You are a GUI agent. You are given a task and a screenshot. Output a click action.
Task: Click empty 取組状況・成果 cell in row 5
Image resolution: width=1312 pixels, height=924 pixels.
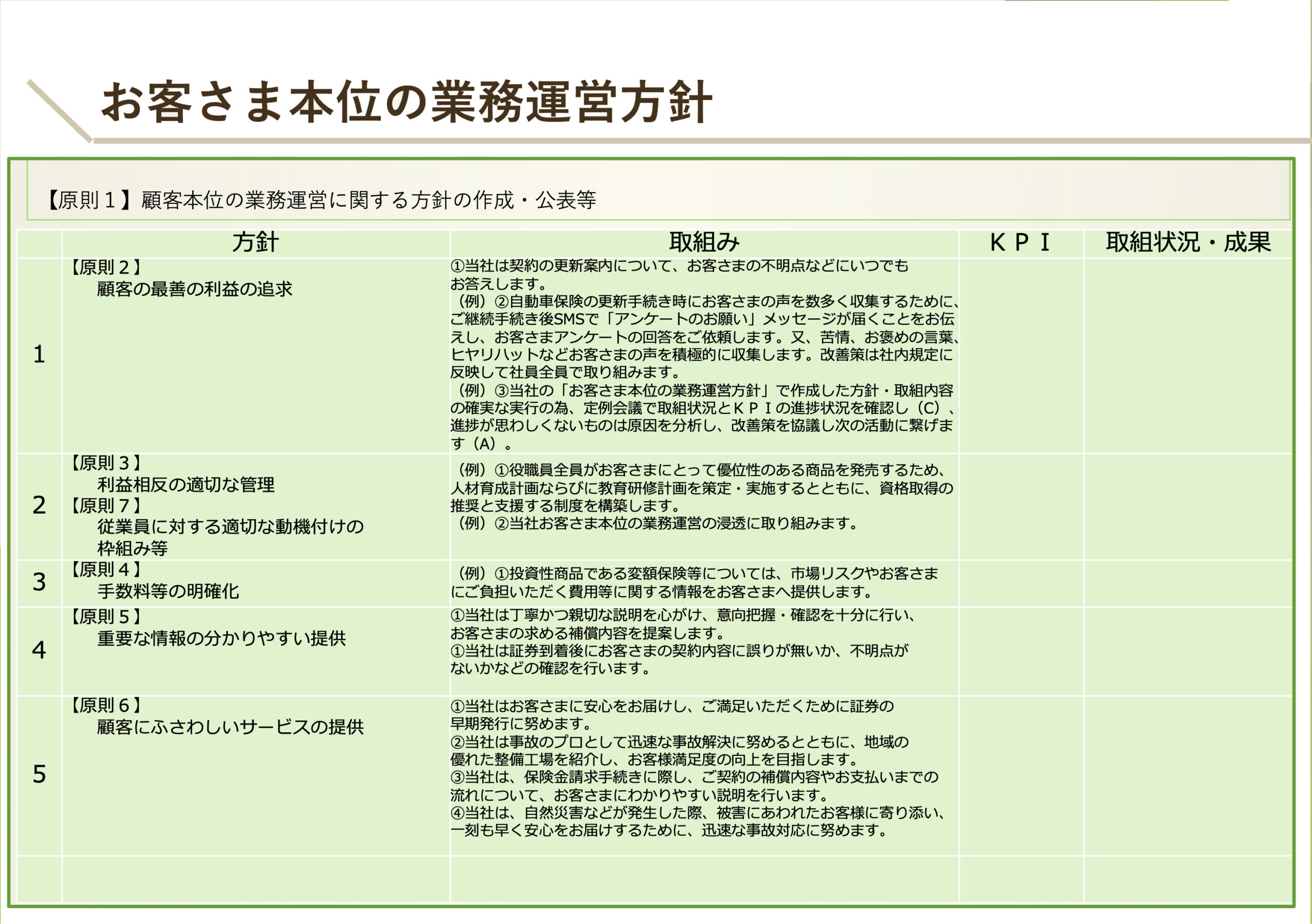(1188, 775)
